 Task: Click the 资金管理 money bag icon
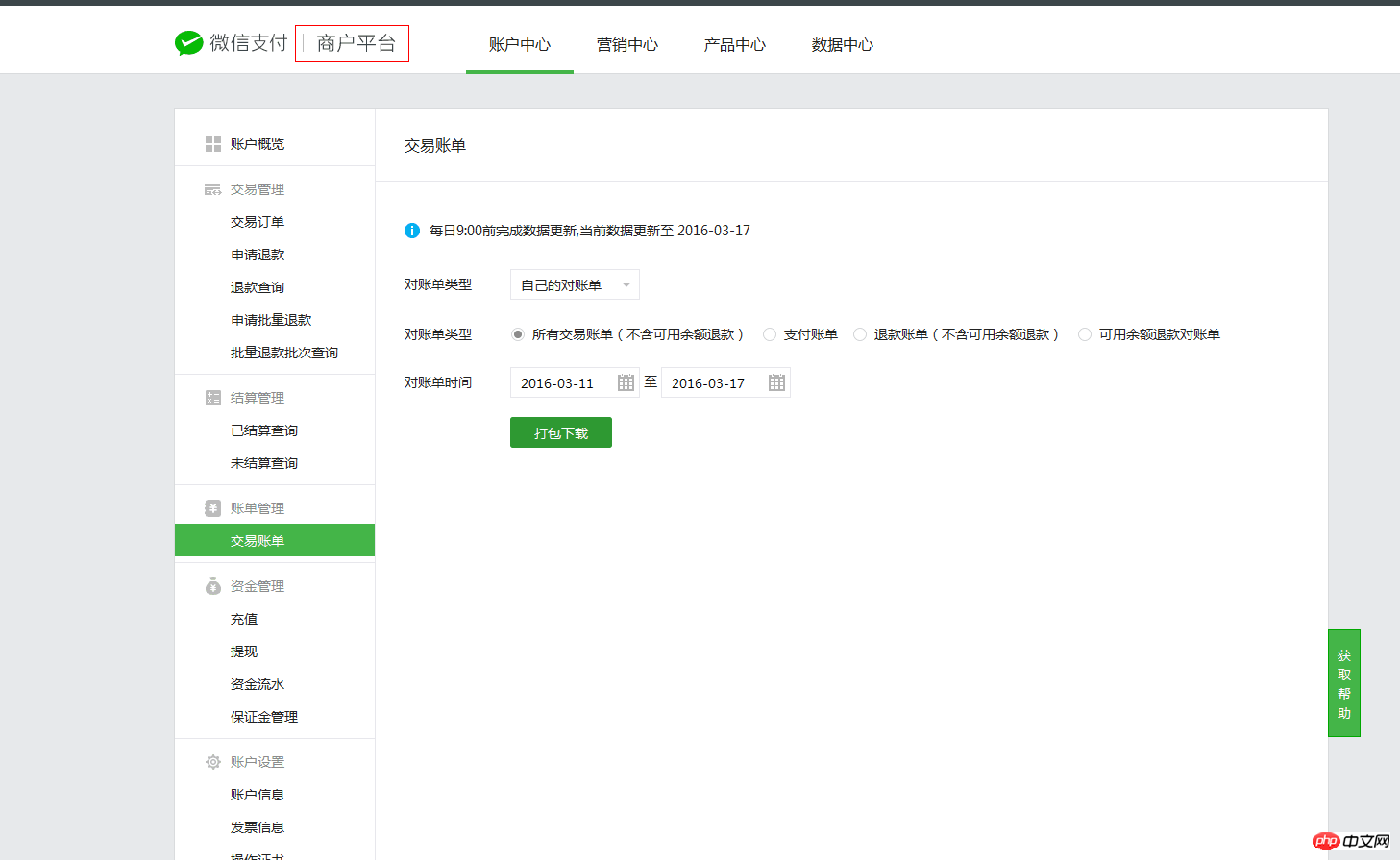pyautogui.click(x=213, y=586)
